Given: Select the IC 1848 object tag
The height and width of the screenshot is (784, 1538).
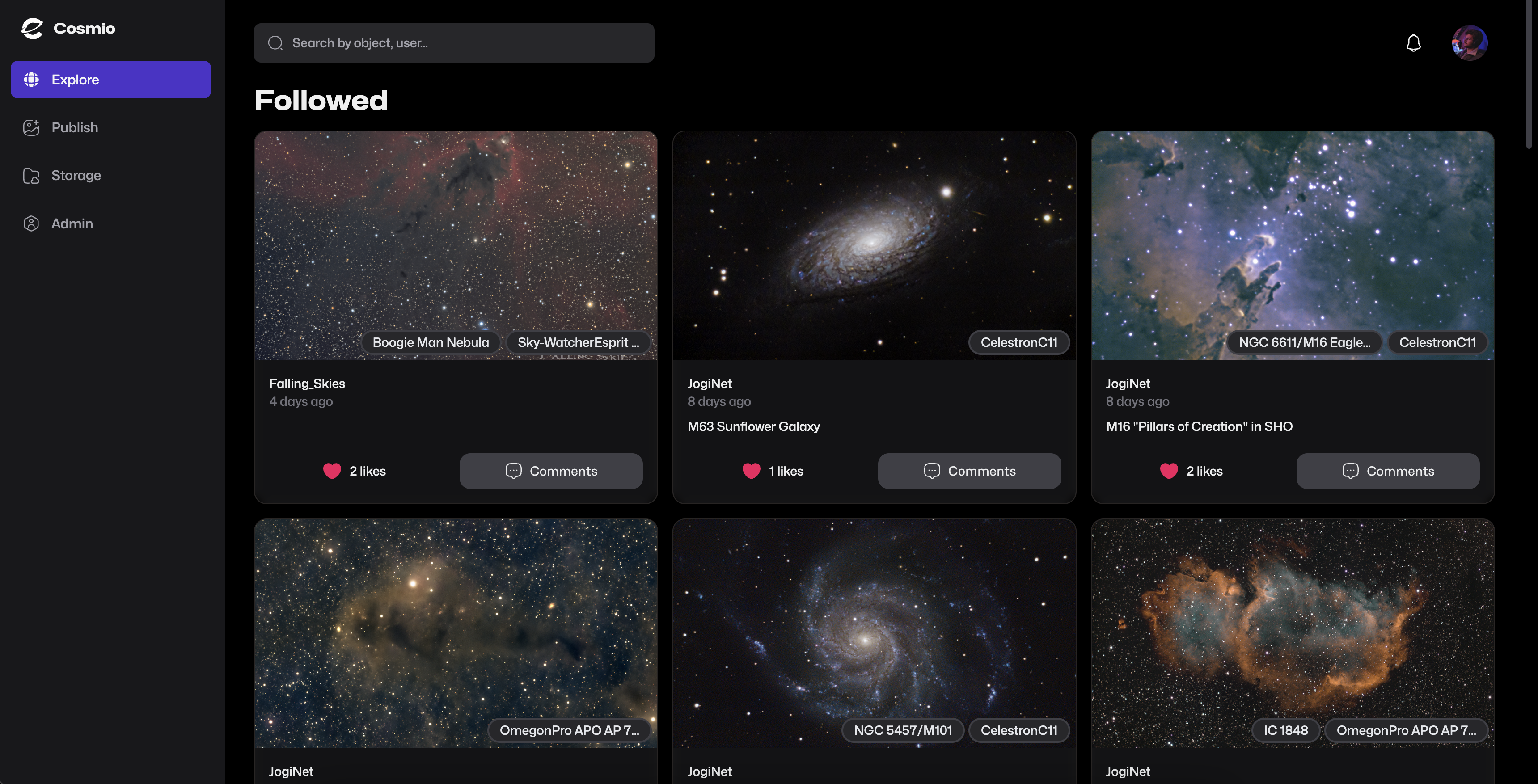Looking at the screenshot, I should 1285,730.
